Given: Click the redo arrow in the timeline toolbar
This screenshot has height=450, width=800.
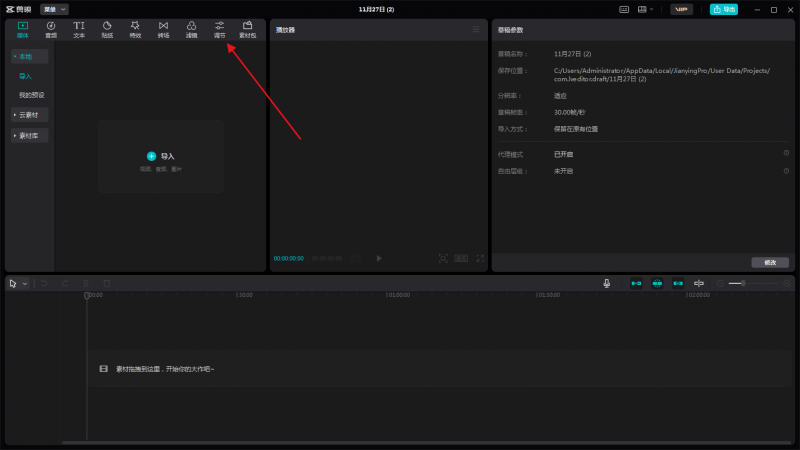Looking at the screenshot, I should pos(65,283).
